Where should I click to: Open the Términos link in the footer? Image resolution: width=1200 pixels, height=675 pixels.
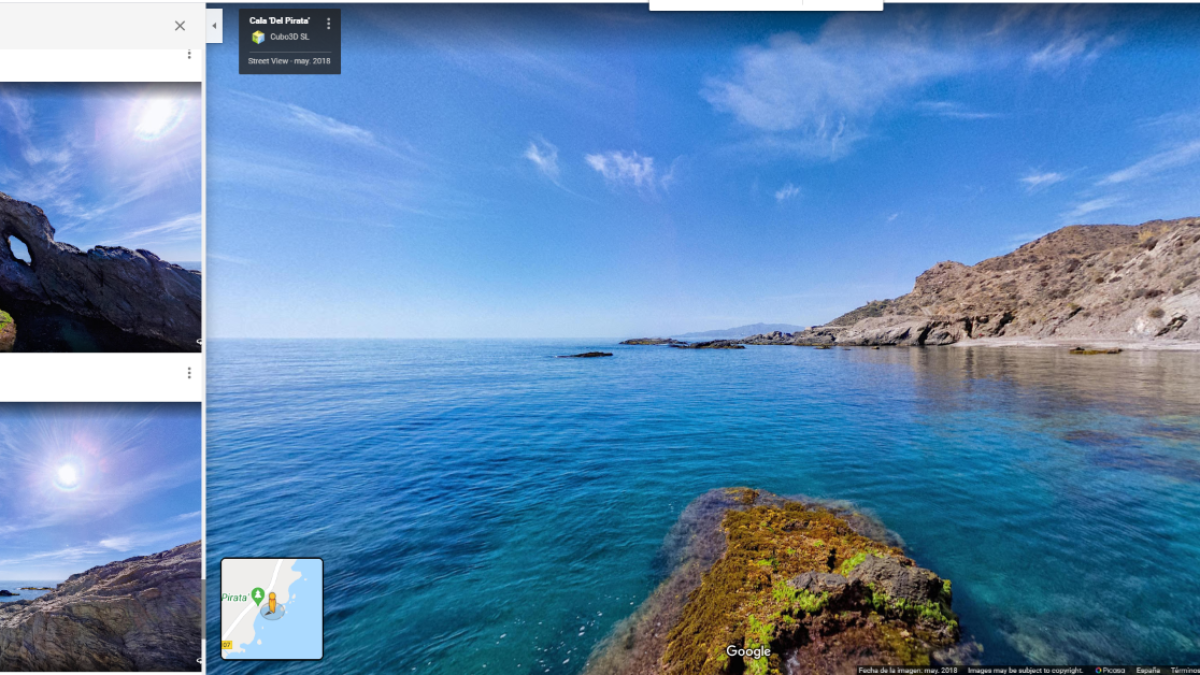1184,670
